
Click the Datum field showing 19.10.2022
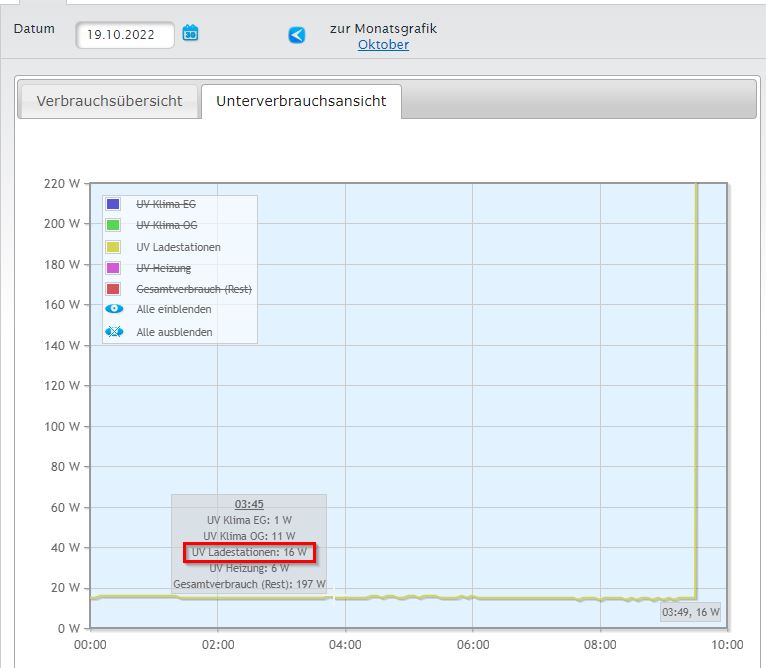(124, 34)
